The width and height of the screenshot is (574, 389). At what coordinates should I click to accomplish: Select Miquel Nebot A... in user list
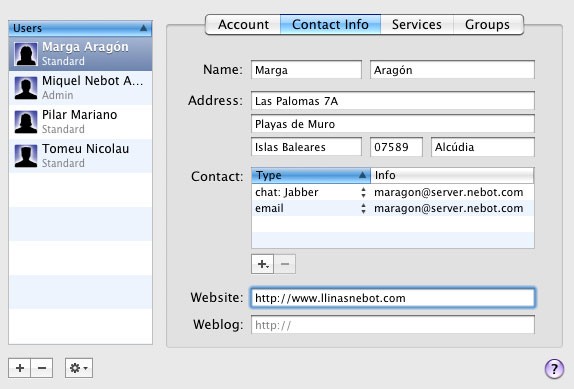point(80,88)
